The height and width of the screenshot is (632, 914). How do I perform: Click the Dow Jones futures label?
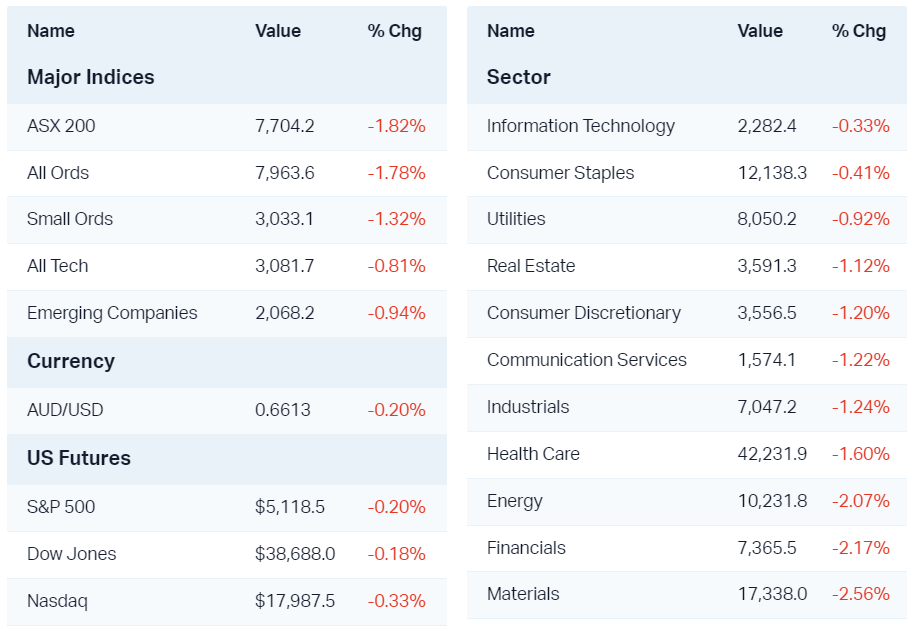pos(72,554)
